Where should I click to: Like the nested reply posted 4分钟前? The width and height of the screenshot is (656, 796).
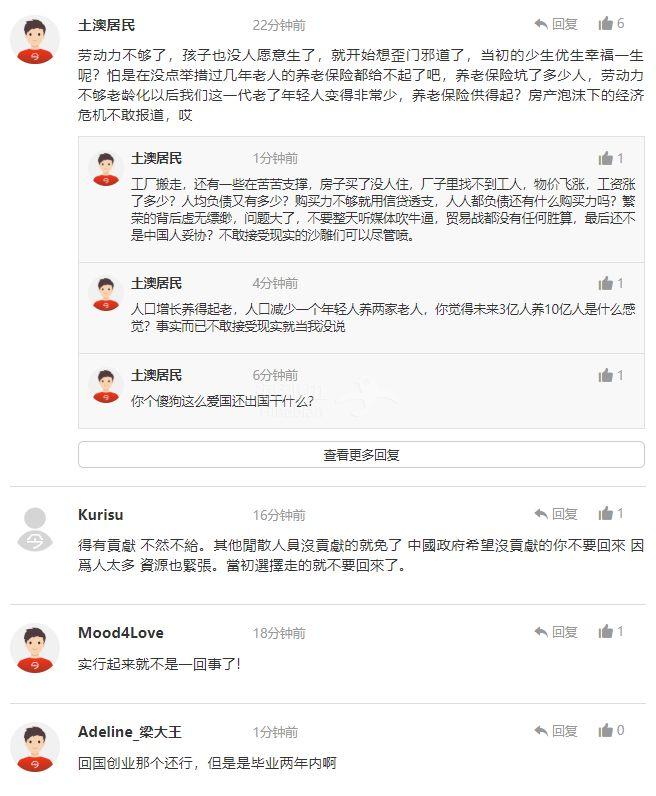coord(606,283)
